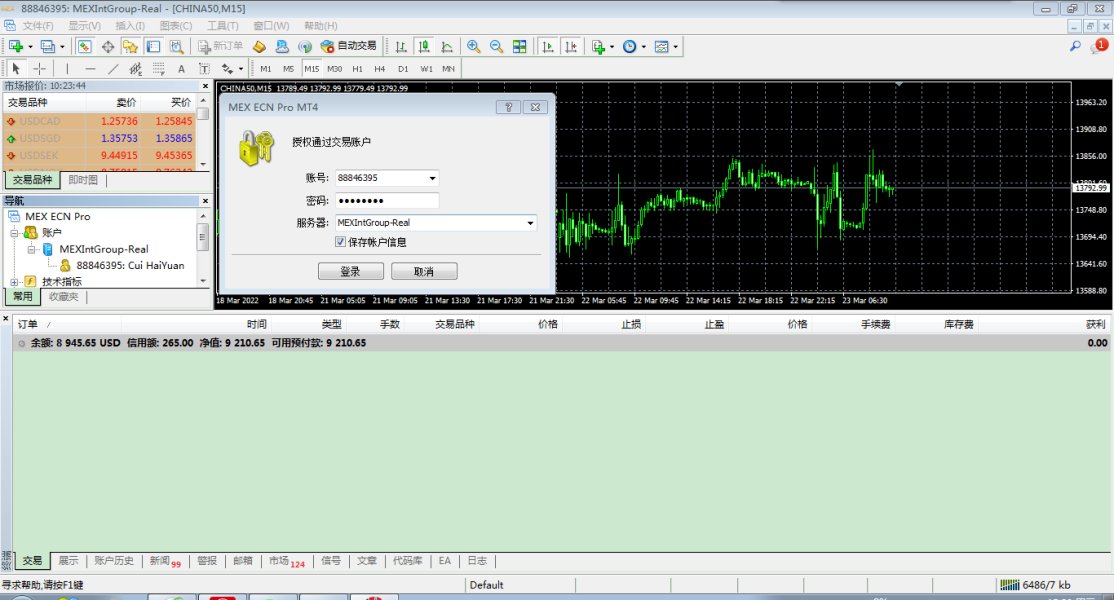Click the tile windows grid icon
Image resolution: width=1114 pixels, height=600 pixels.
tap(520, 46)
